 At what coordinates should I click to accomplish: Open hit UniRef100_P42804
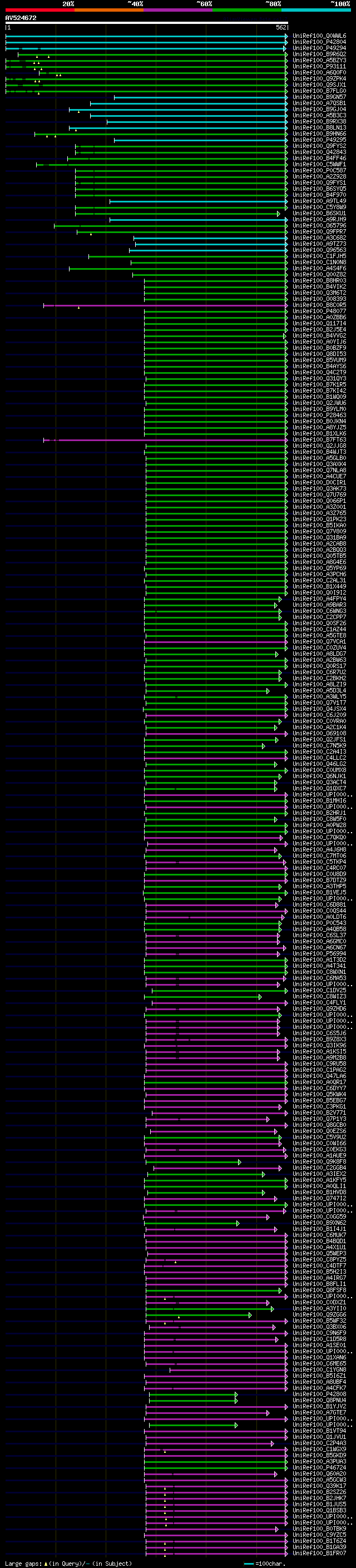(x=319, y=42)
